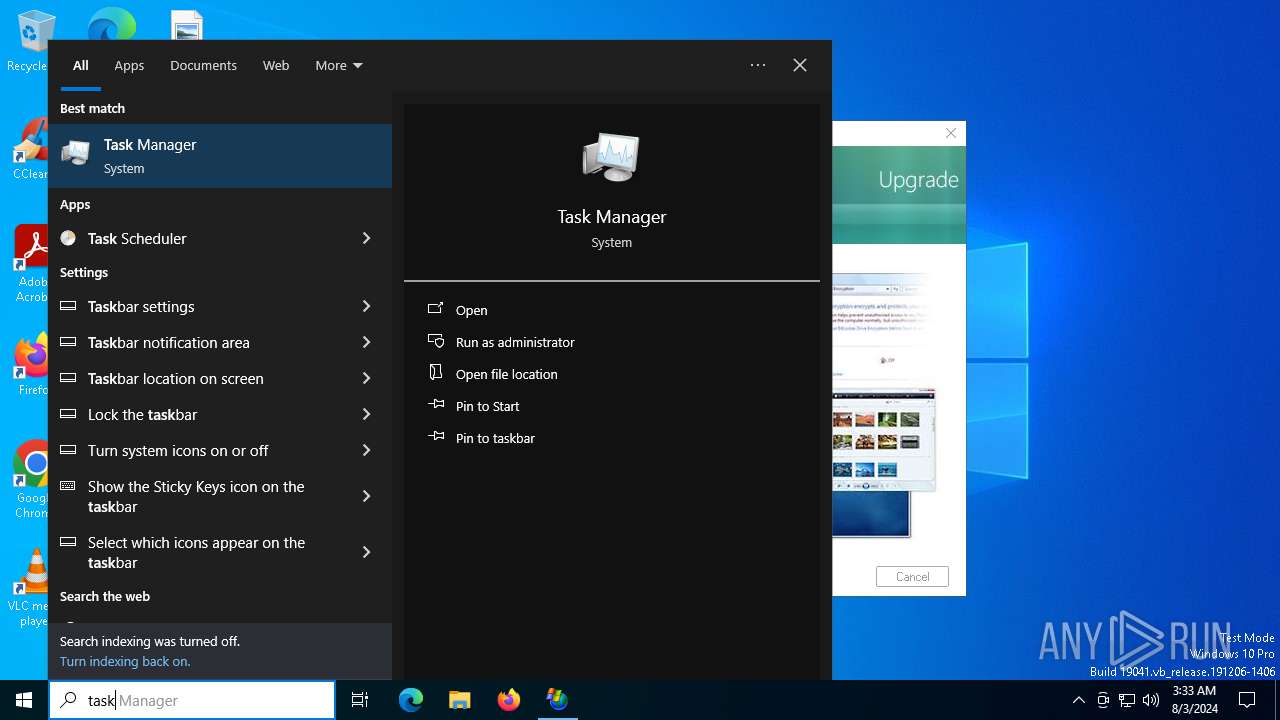Click the Sticky Keys keyboard icon

[68, 486]
